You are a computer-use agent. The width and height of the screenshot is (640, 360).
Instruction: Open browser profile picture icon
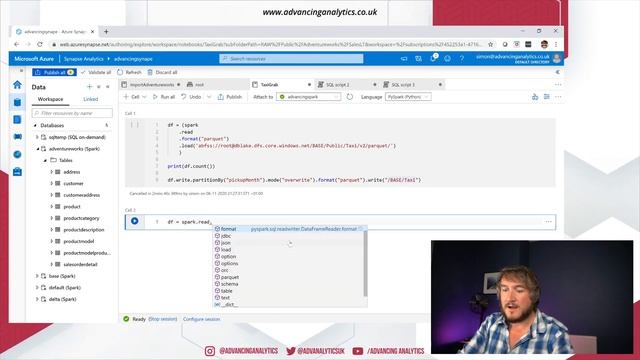pyautogui.click(x=544, y=44)
